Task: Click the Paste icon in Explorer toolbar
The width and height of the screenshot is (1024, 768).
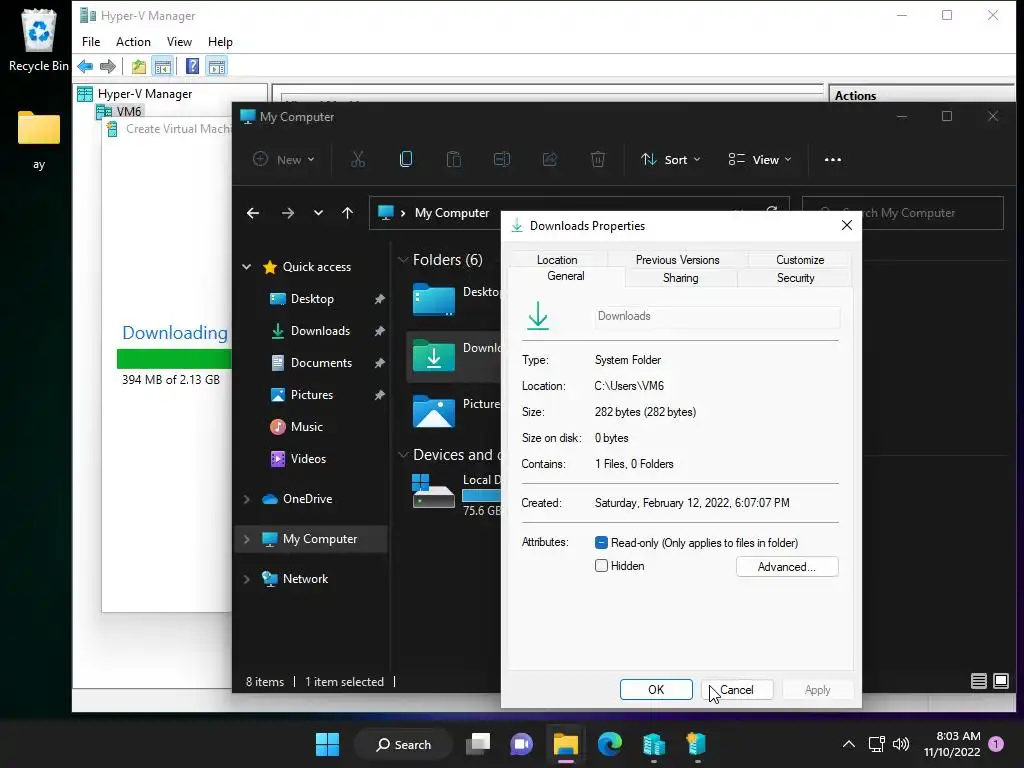Action: click(x=453, y=159)
